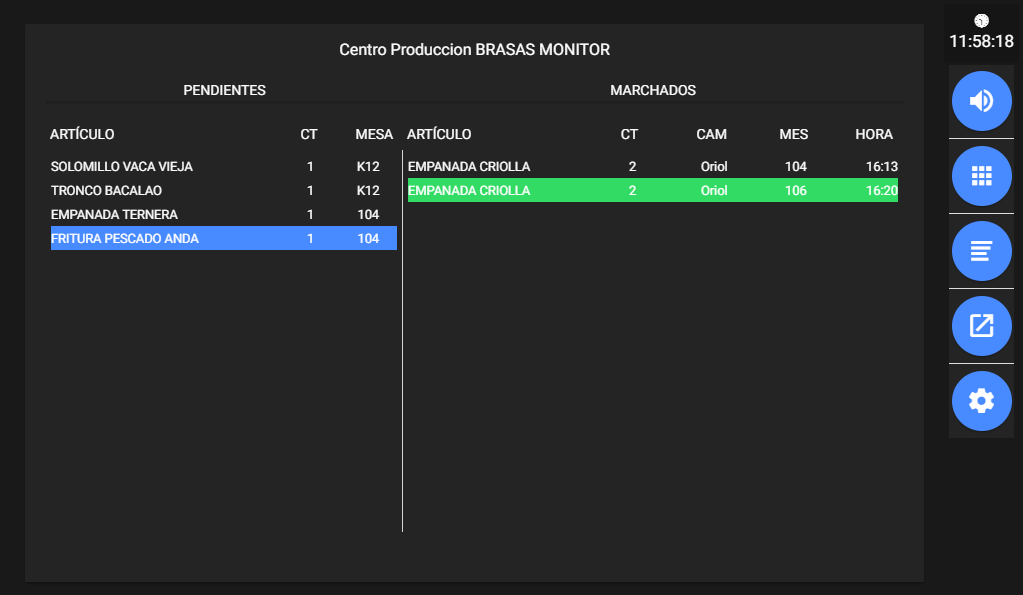Select TRONCO BACALAO in pending list
Screen dimensions: 1023x595
107,190
